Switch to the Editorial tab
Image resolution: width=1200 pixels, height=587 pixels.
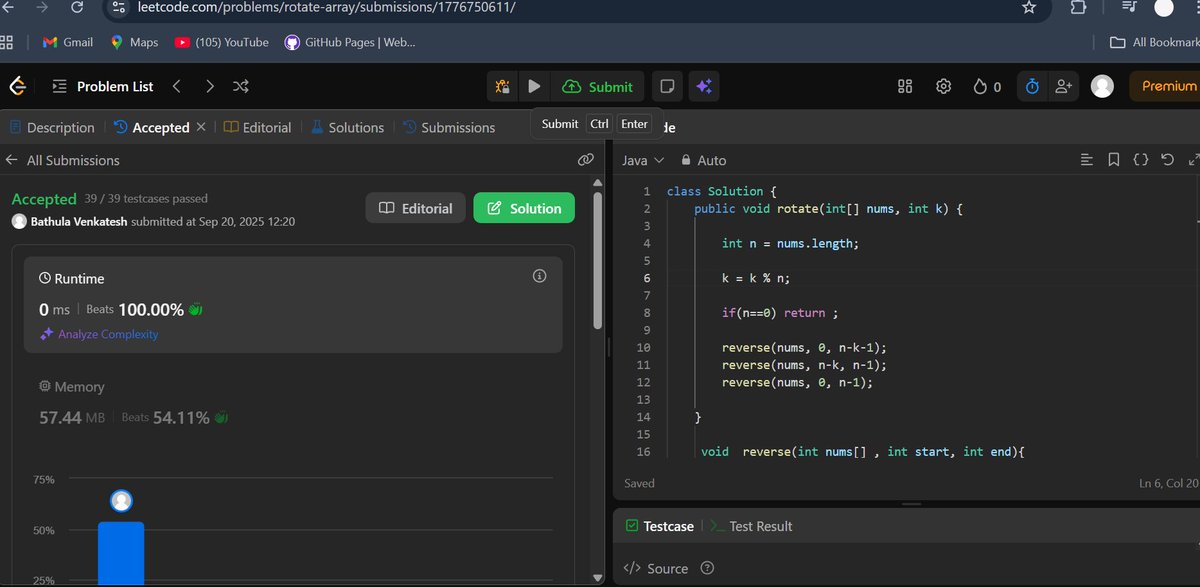click(x=258, y=127)
